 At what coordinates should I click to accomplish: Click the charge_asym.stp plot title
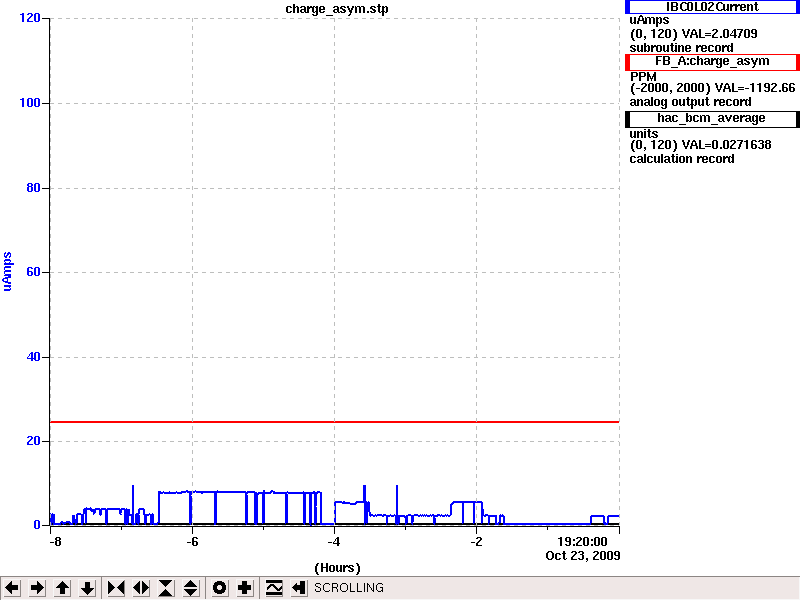click(x=337, y=9)
